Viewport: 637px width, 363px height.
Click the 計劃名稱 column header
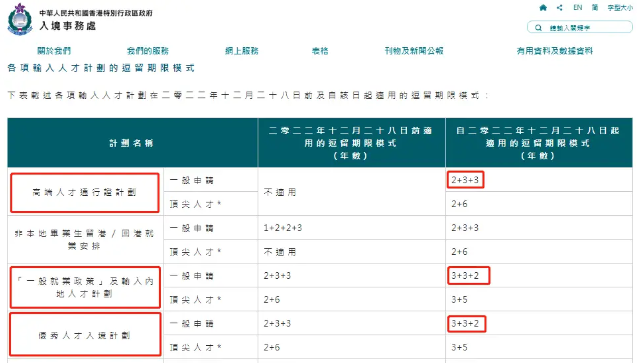coord(132,143)
